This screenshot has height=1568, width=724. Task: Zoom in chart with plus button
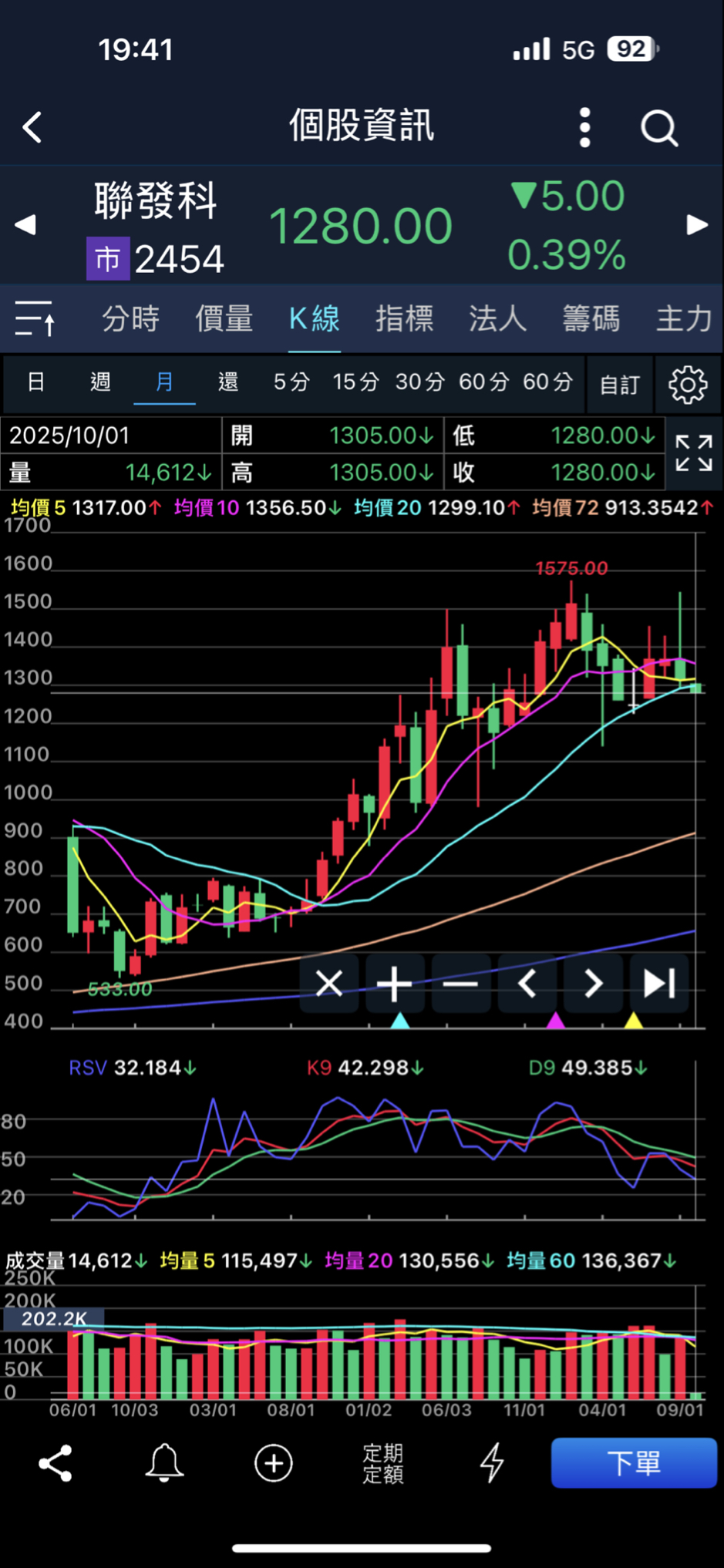(x=395, y=983)
